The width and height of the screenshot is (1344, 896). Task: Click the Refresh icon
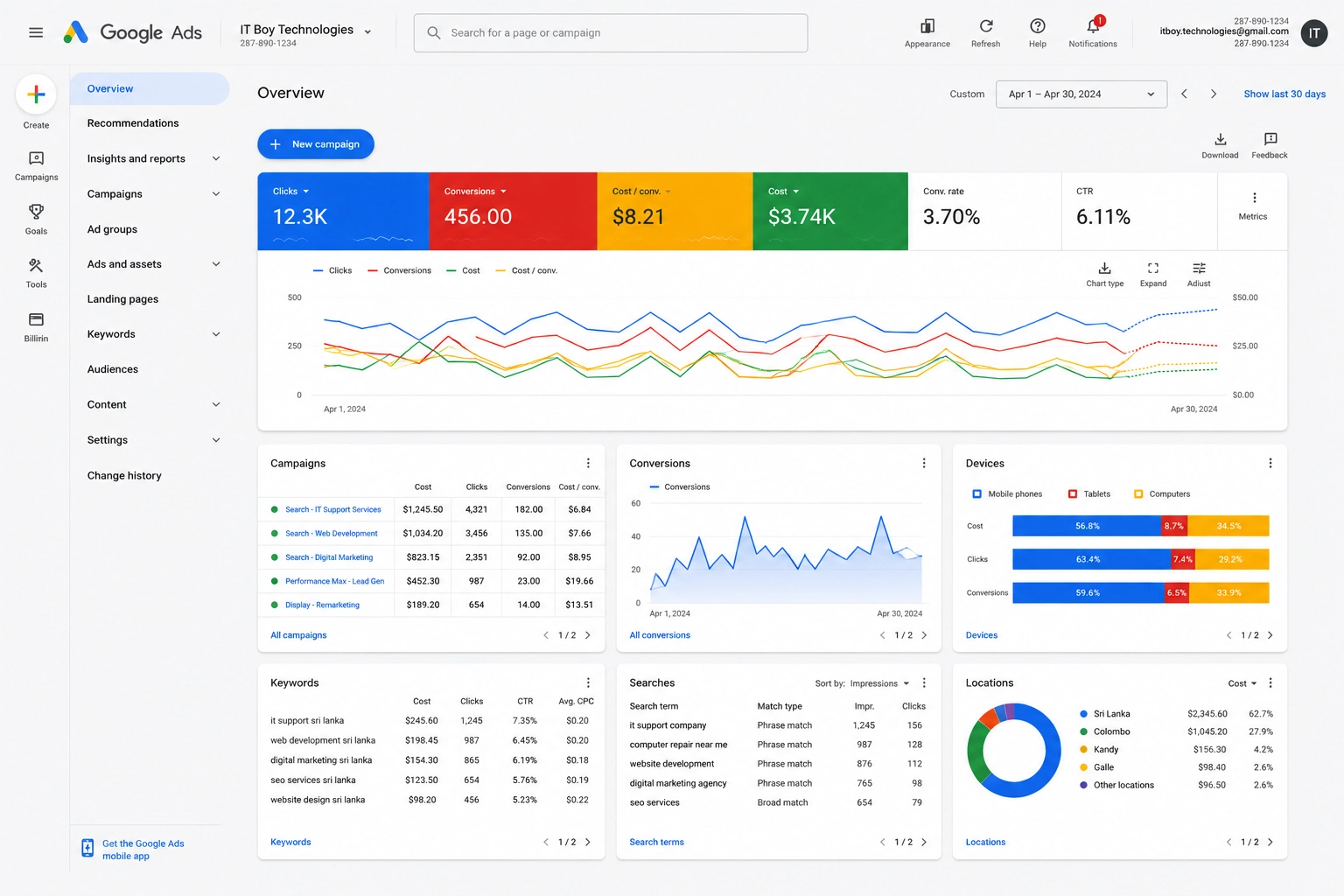tap(985, 32)
